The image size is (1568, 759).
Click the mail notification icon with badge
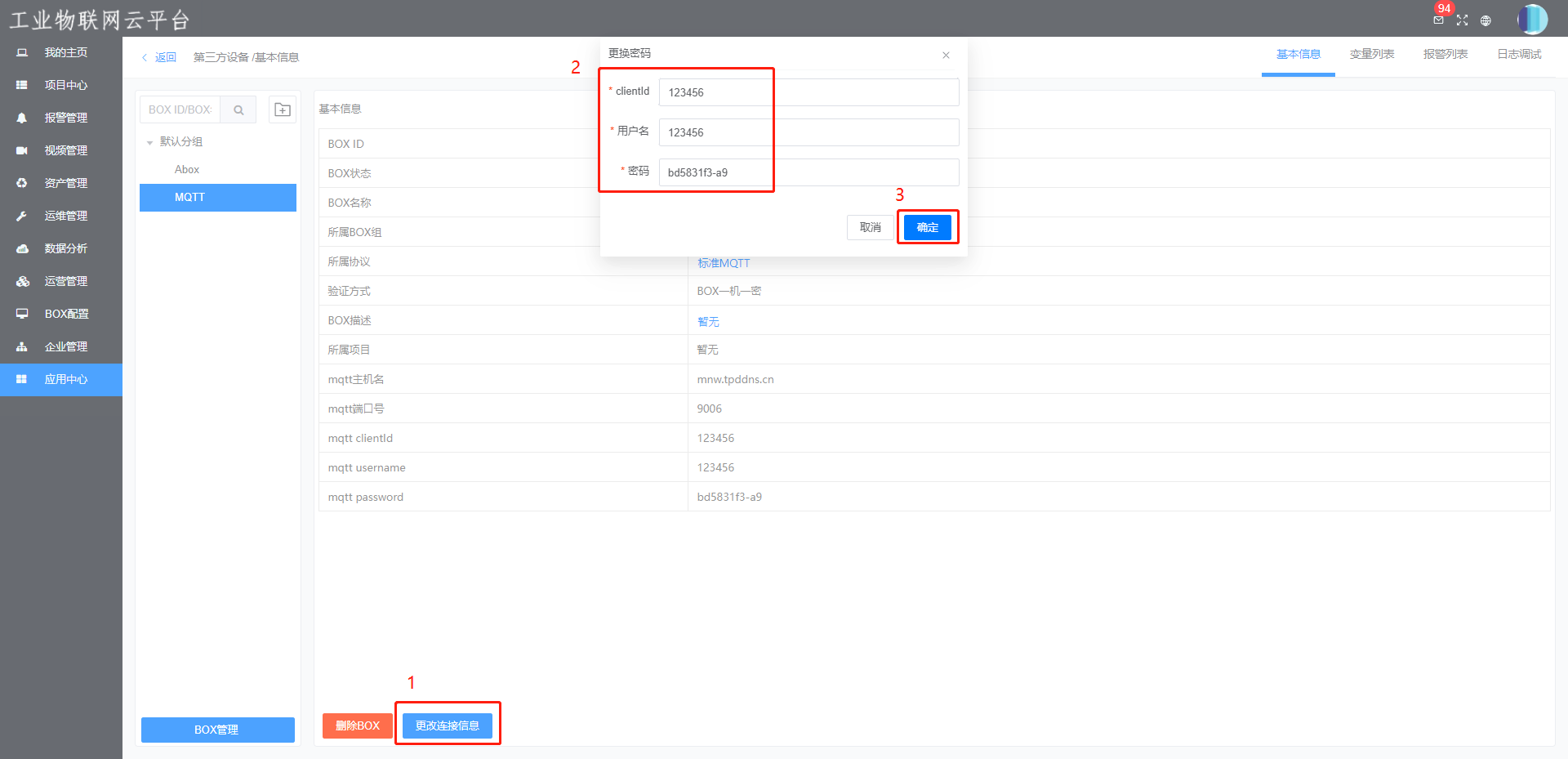(x=1438, y=20)
